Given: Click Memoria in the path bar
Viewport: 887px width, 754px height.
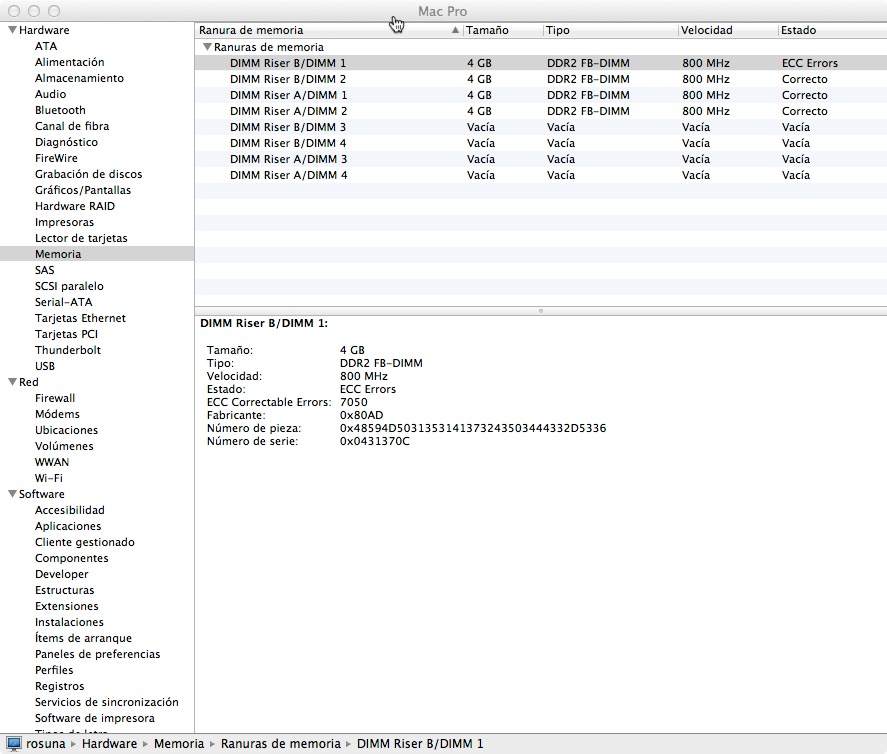Looking at the screenshot, I should (179, 743).
